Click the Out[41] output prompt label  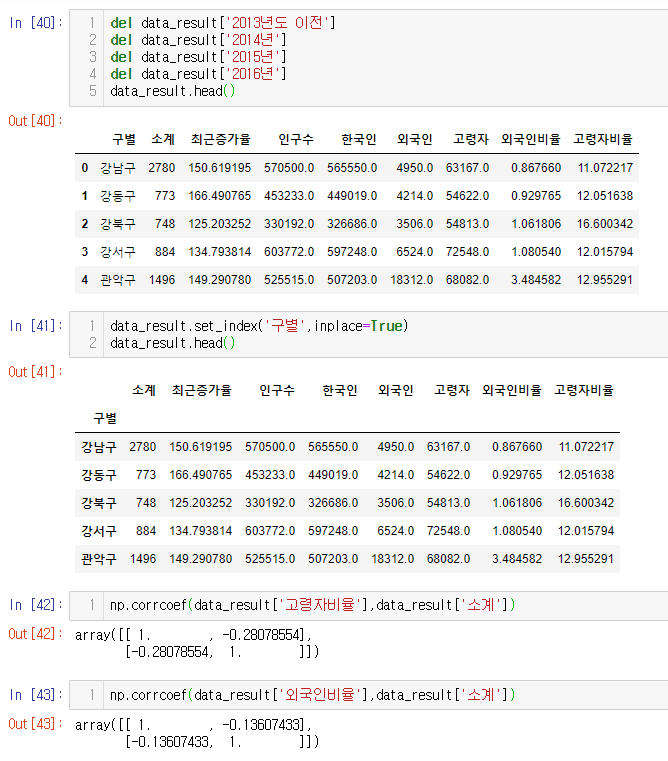(35, 372)
